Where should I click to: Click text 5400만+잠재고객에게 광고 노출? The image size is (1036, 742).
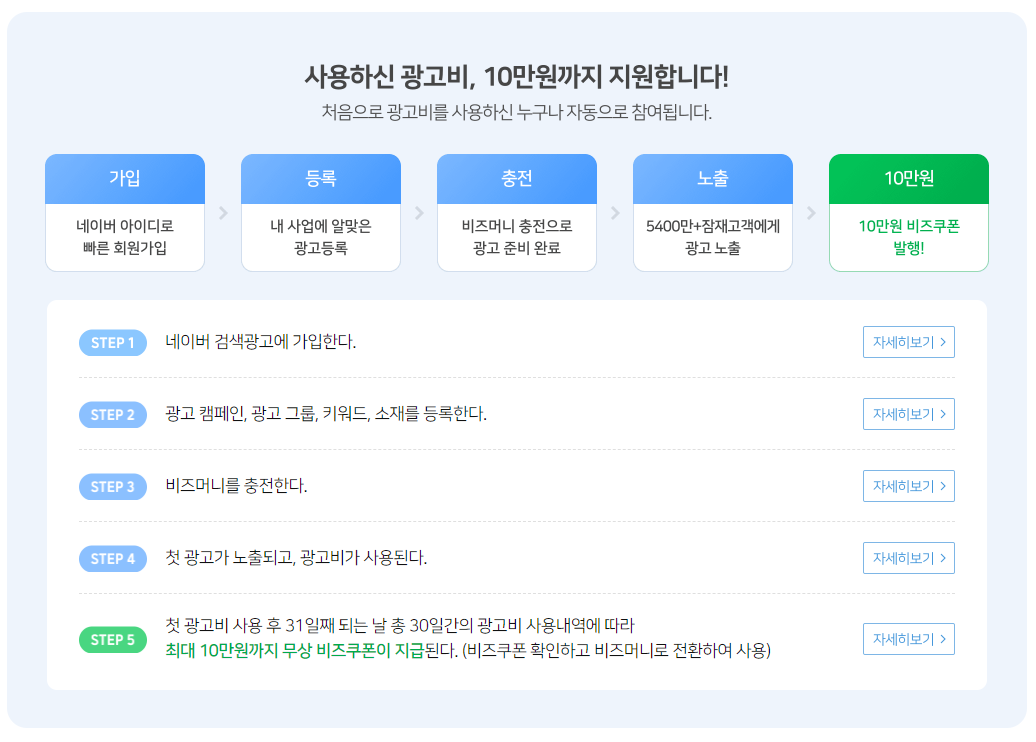[713, 237]
